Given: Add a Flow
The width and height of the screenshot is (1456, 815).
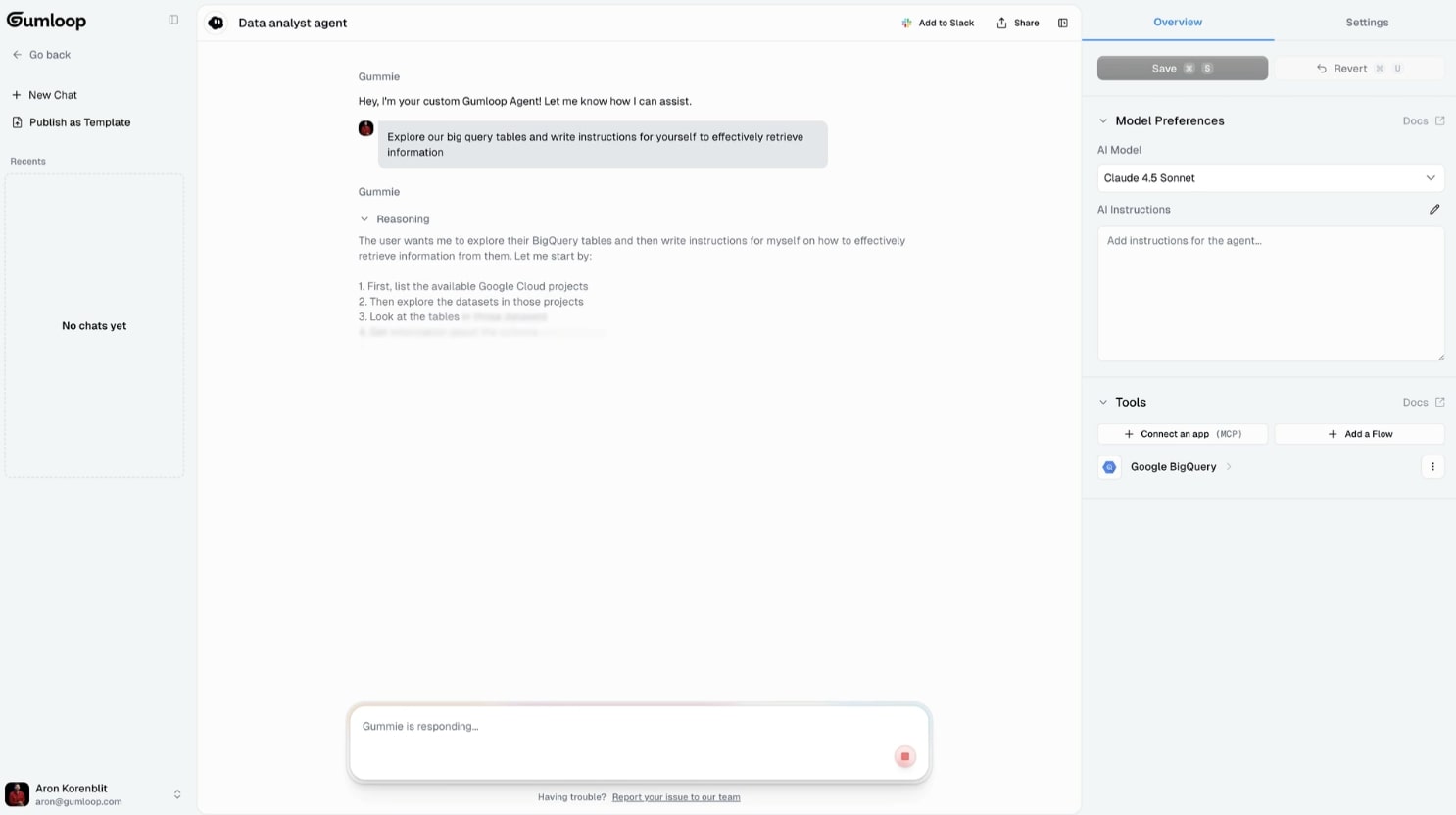Looking at the screenshot, I should [1359, 434].
